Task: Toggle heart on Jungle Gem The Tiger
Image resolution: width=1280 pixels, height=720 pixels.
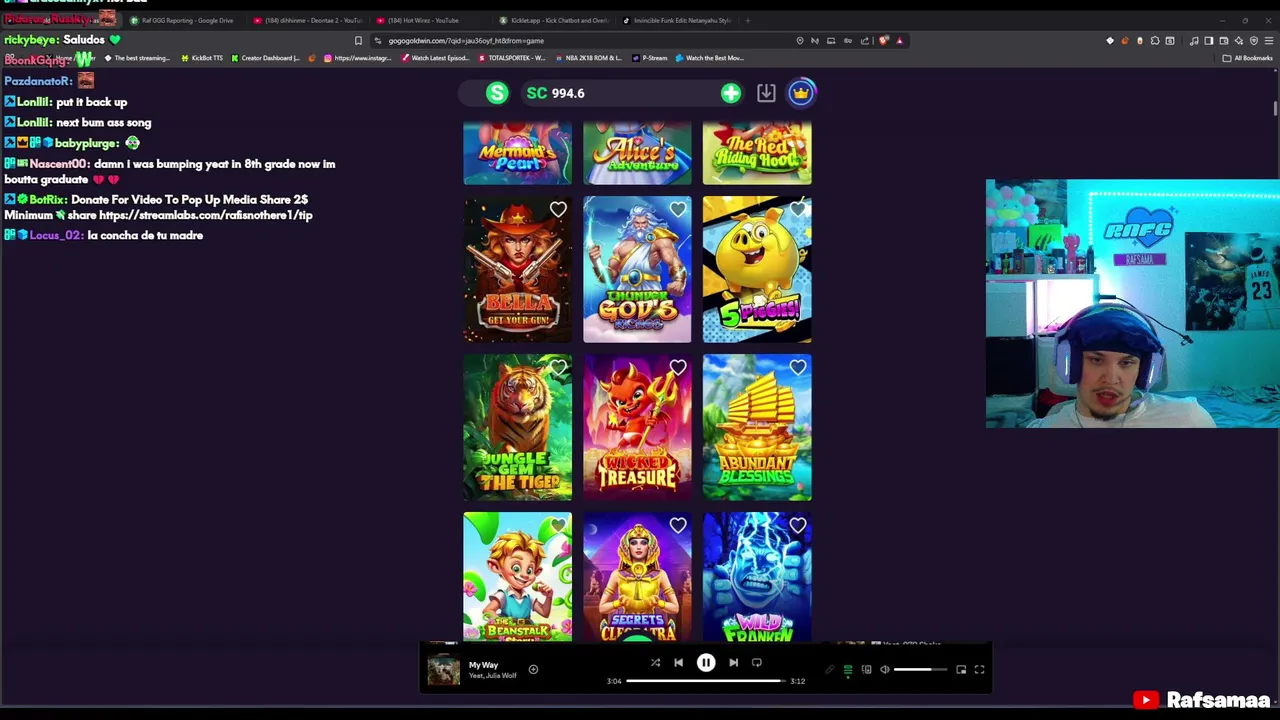Action: pos(558,368)
